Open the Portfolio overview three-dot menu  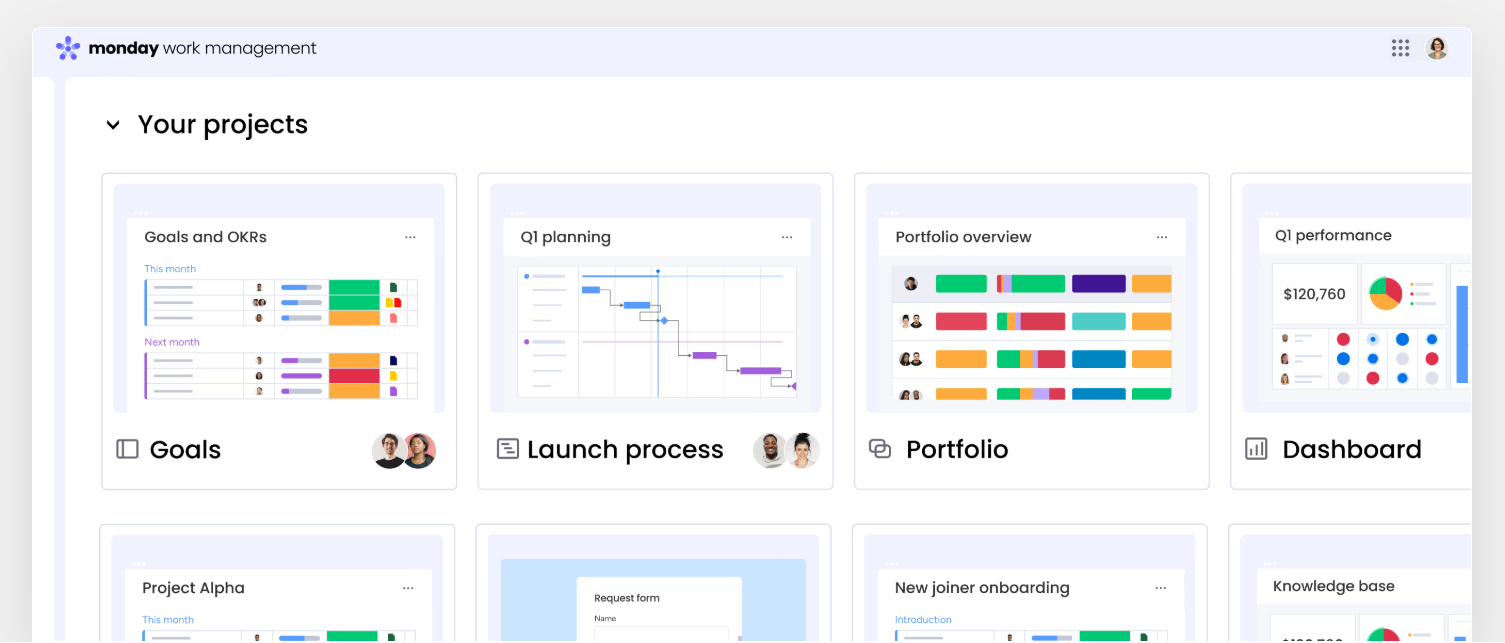(1162, 237)
